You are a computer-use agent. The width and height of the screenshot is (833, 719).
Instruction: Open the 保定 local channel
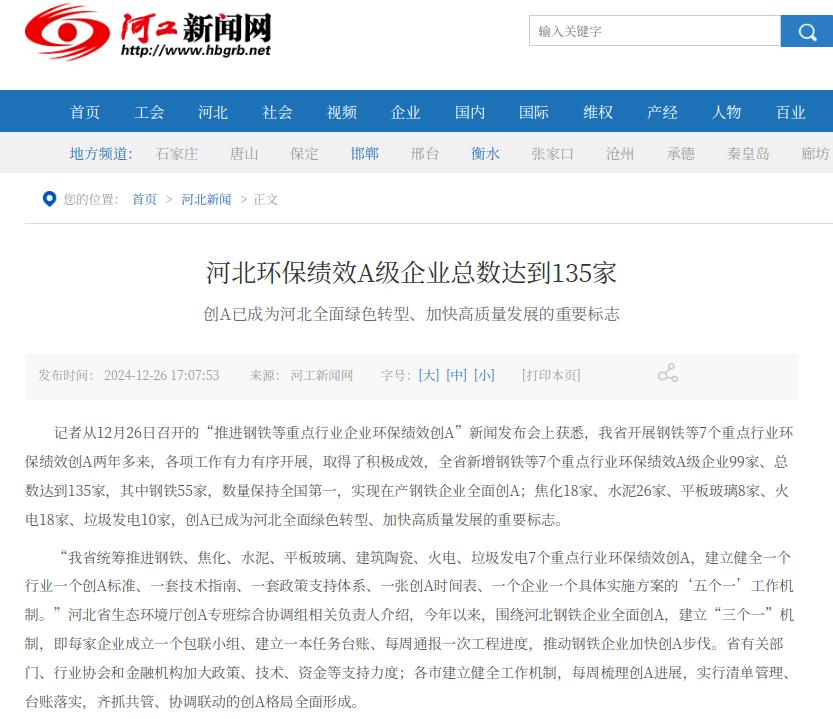point(304,154)
